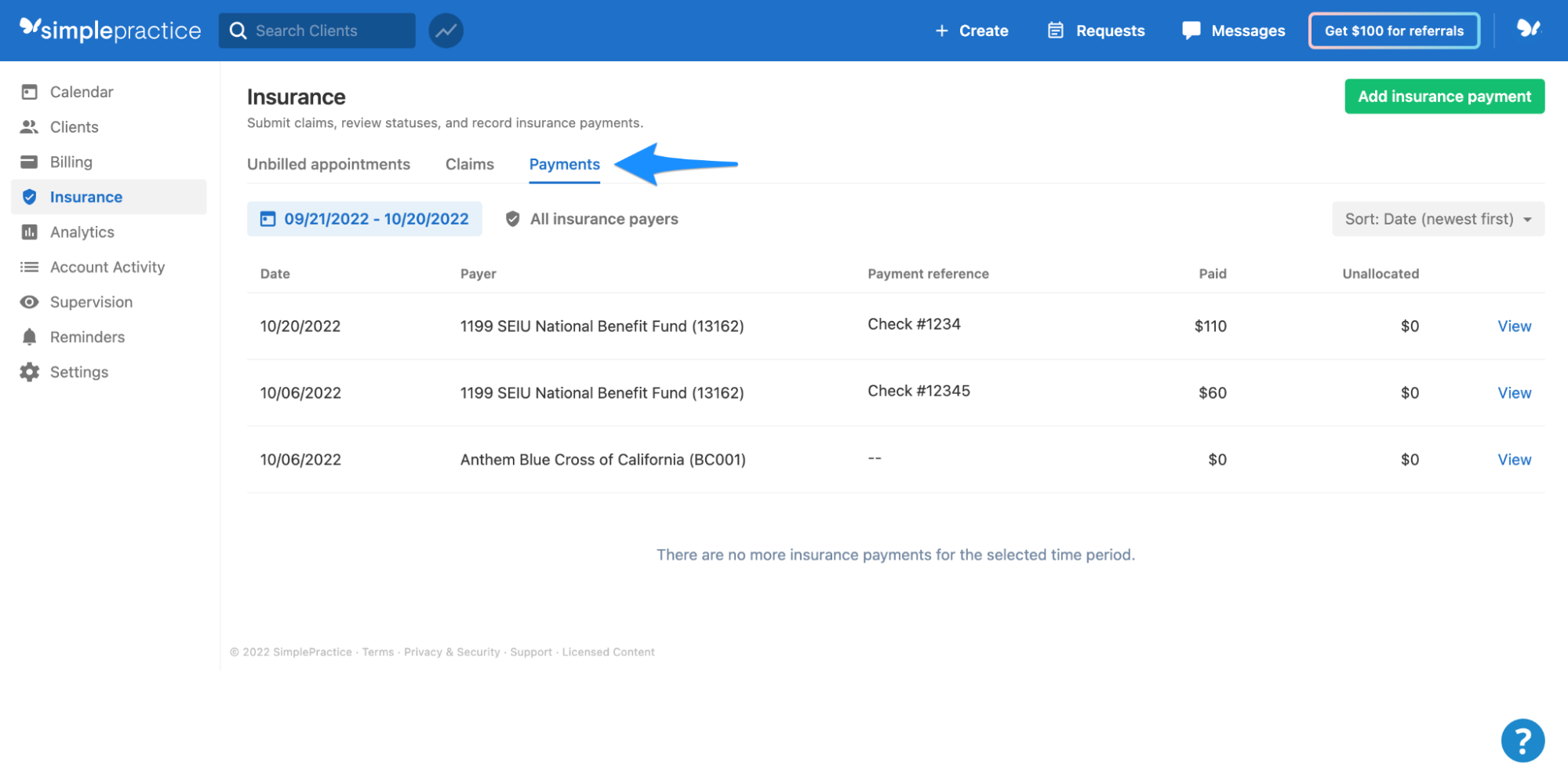This screenshot has height=784, width=1568.
Task: Open the help question mark bubble
Action: click(1523, 740)
